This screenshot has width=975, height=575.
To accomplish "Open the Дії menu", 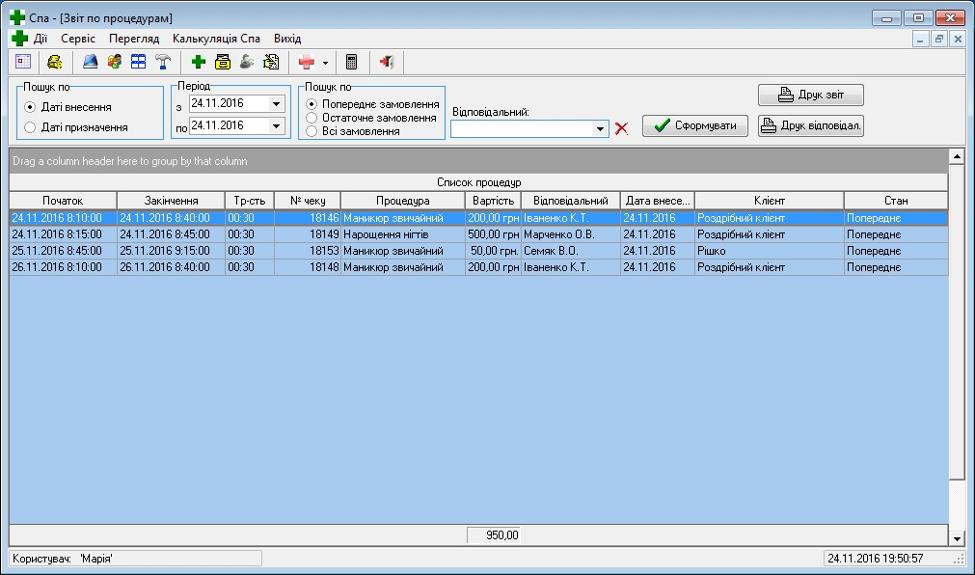I will [40, 39].
